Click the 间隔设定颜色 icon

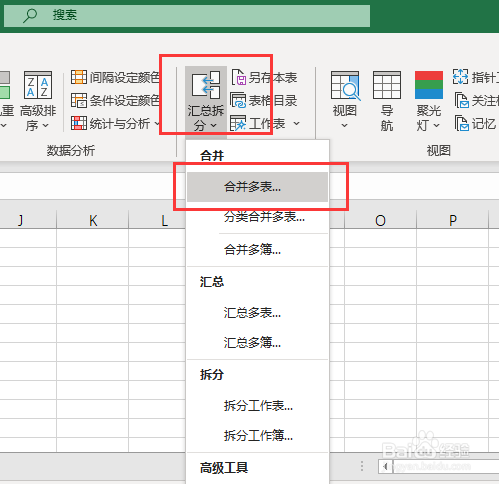79,77
